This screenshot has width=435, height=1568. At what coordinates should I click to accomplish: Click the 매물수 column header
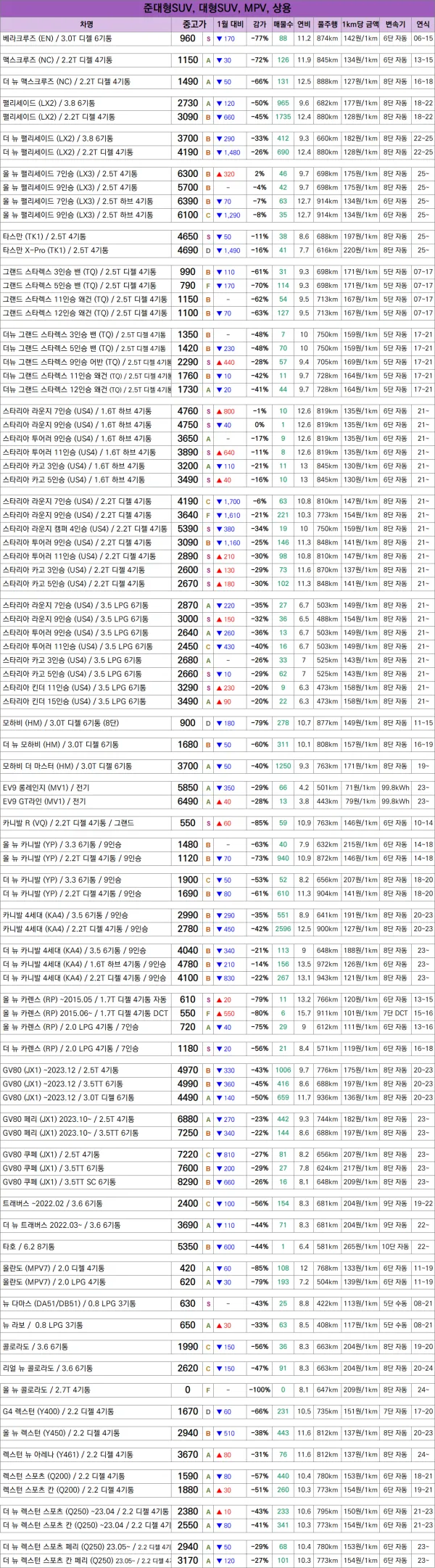(283, 24)
